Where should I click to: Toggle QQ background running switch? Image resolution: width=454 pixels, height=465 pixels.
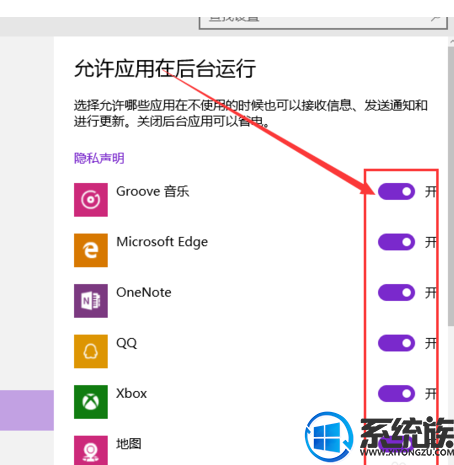point(396,343)
